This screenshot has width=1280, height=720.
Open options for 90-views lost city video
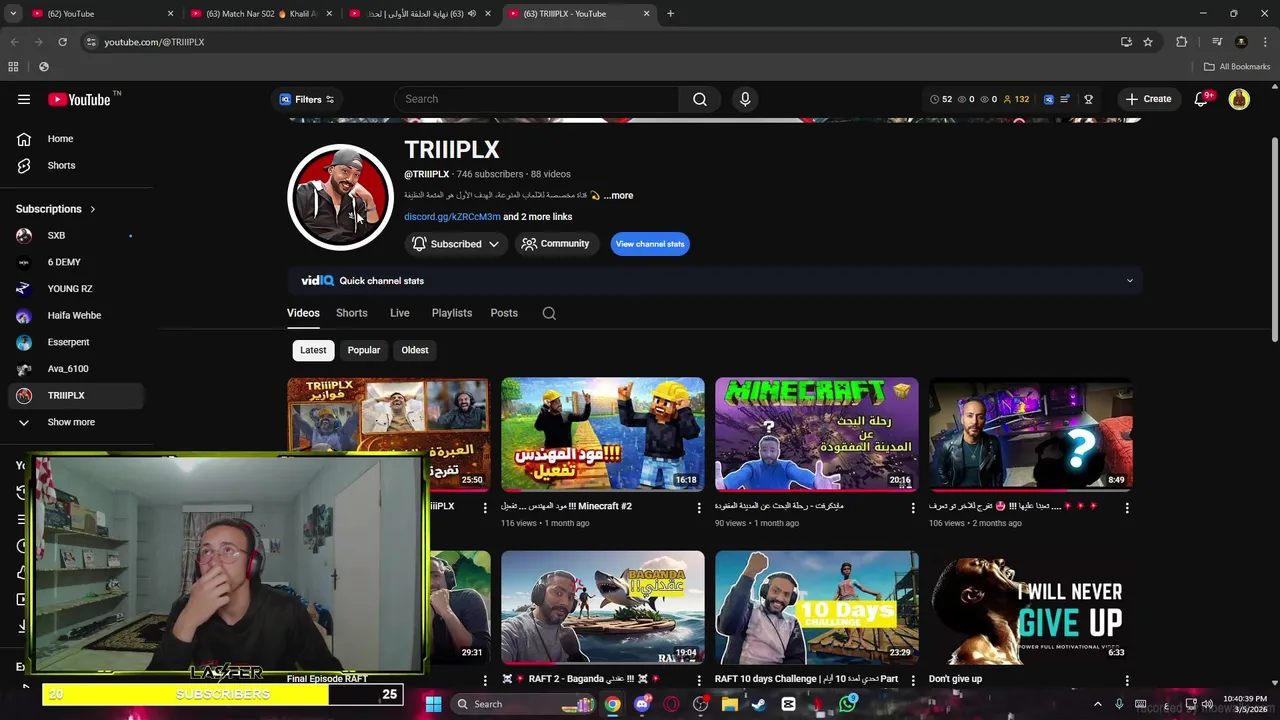[912, 508]
